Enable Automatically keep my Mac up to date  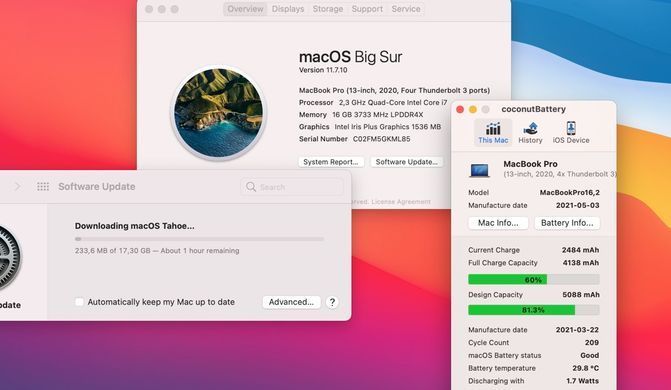coord(80,302)
